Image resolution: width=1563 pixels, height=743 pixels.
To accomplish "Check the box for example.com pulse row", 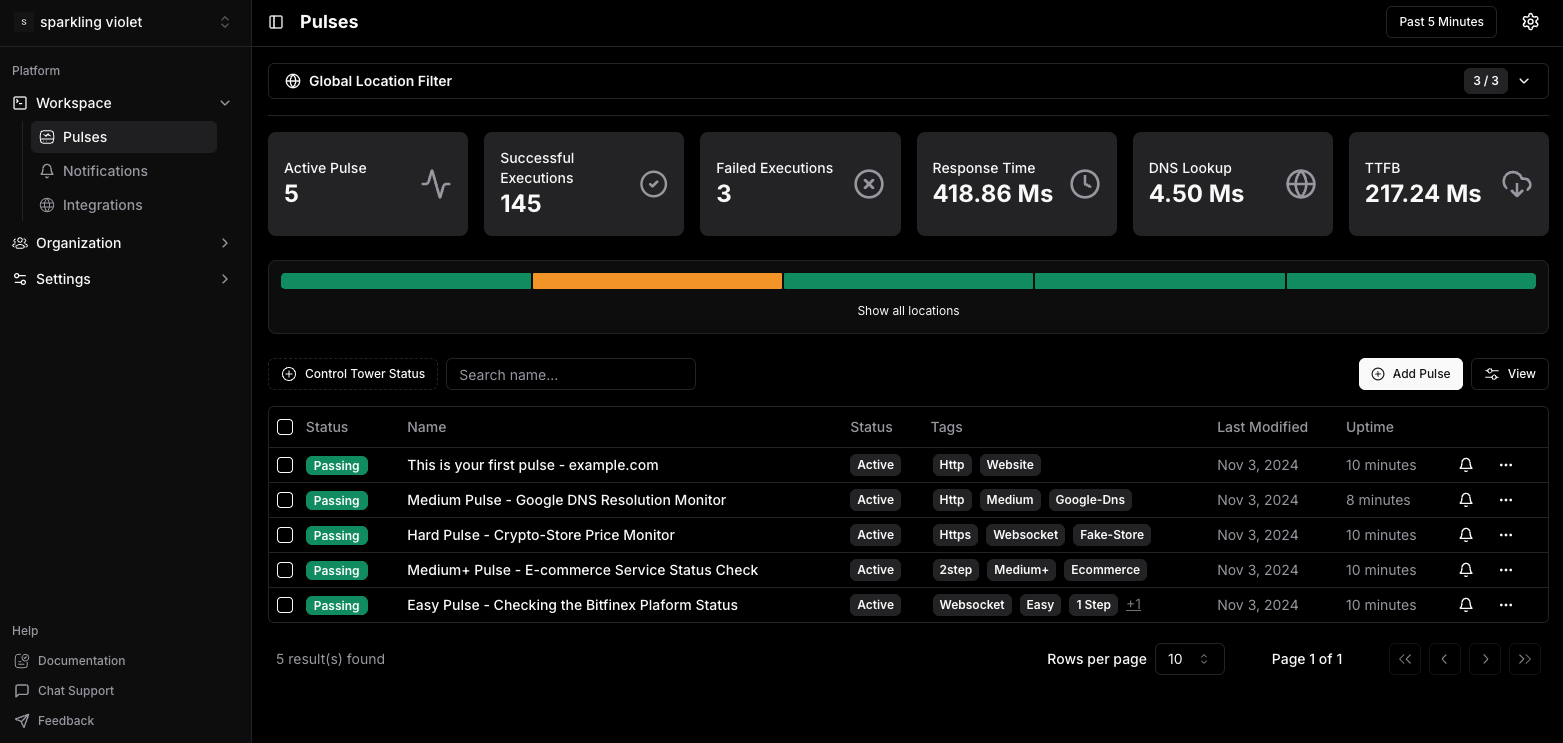I will [x=285, y=465].
